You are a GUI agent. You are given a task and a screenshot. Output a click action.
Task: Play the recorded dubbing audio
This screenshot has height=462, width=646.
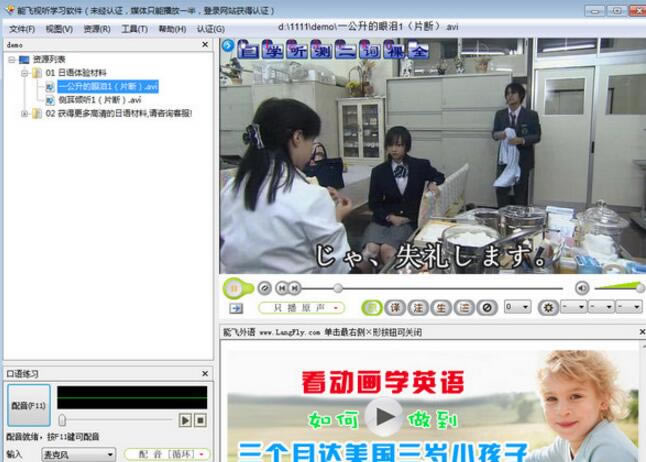185,420
